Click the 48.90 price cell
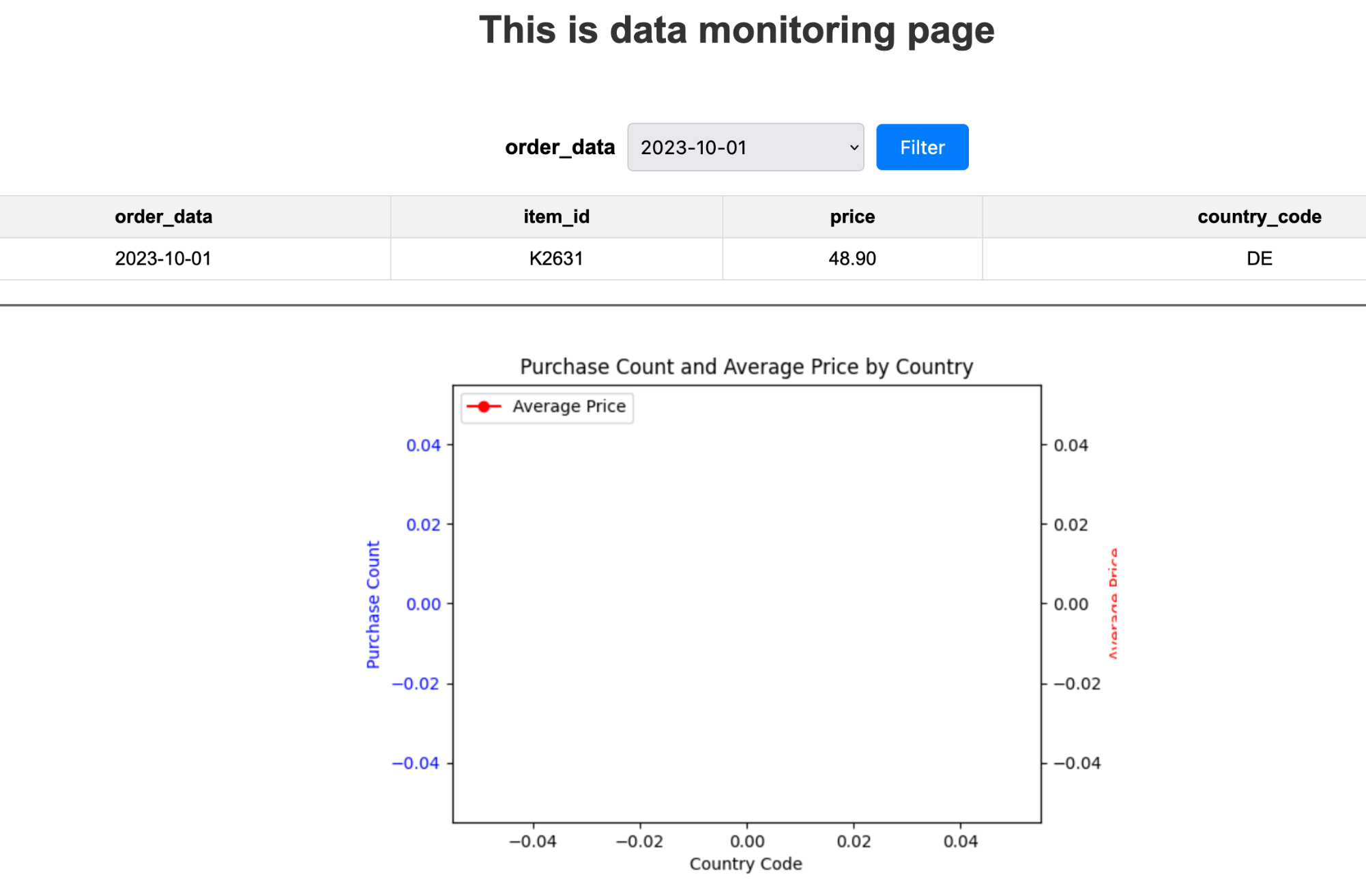This screenshot has height=896, width=1366. 852,259
